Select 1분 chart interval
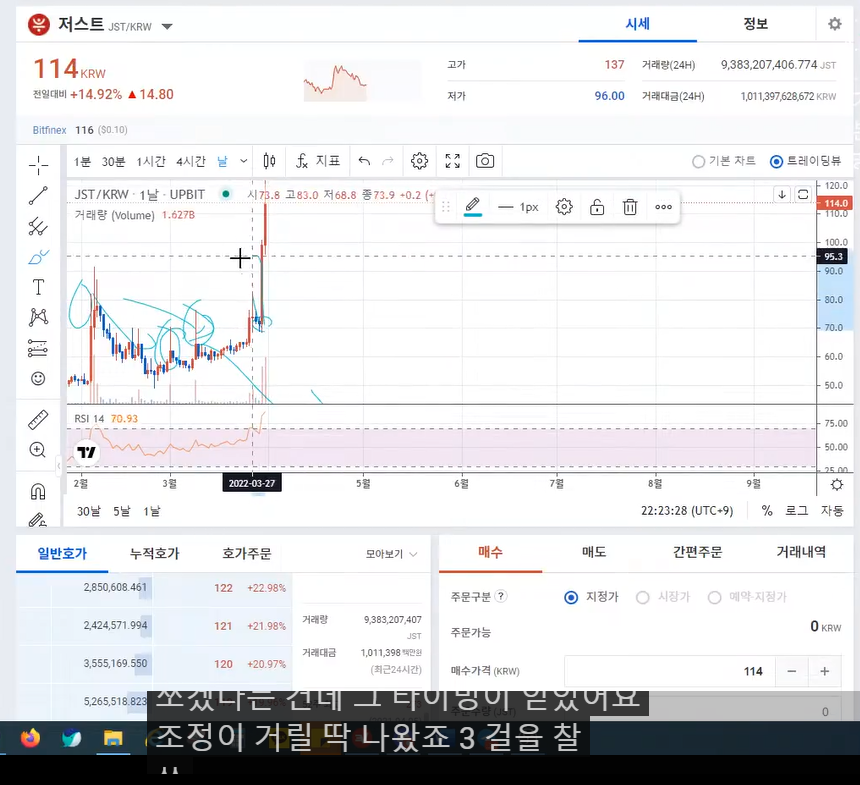The height and width of the screenshot is (785, 860). tap(82, 162)
